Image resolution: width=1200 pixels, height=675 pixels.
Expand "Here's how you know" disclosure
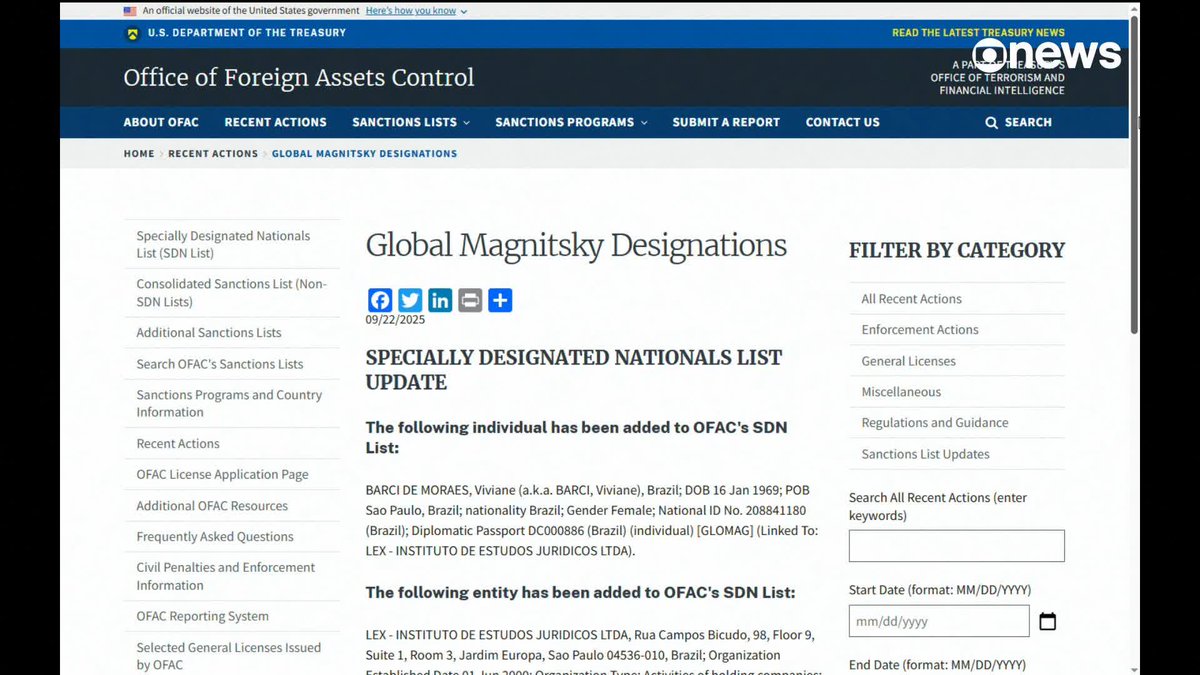pos(416,11)
